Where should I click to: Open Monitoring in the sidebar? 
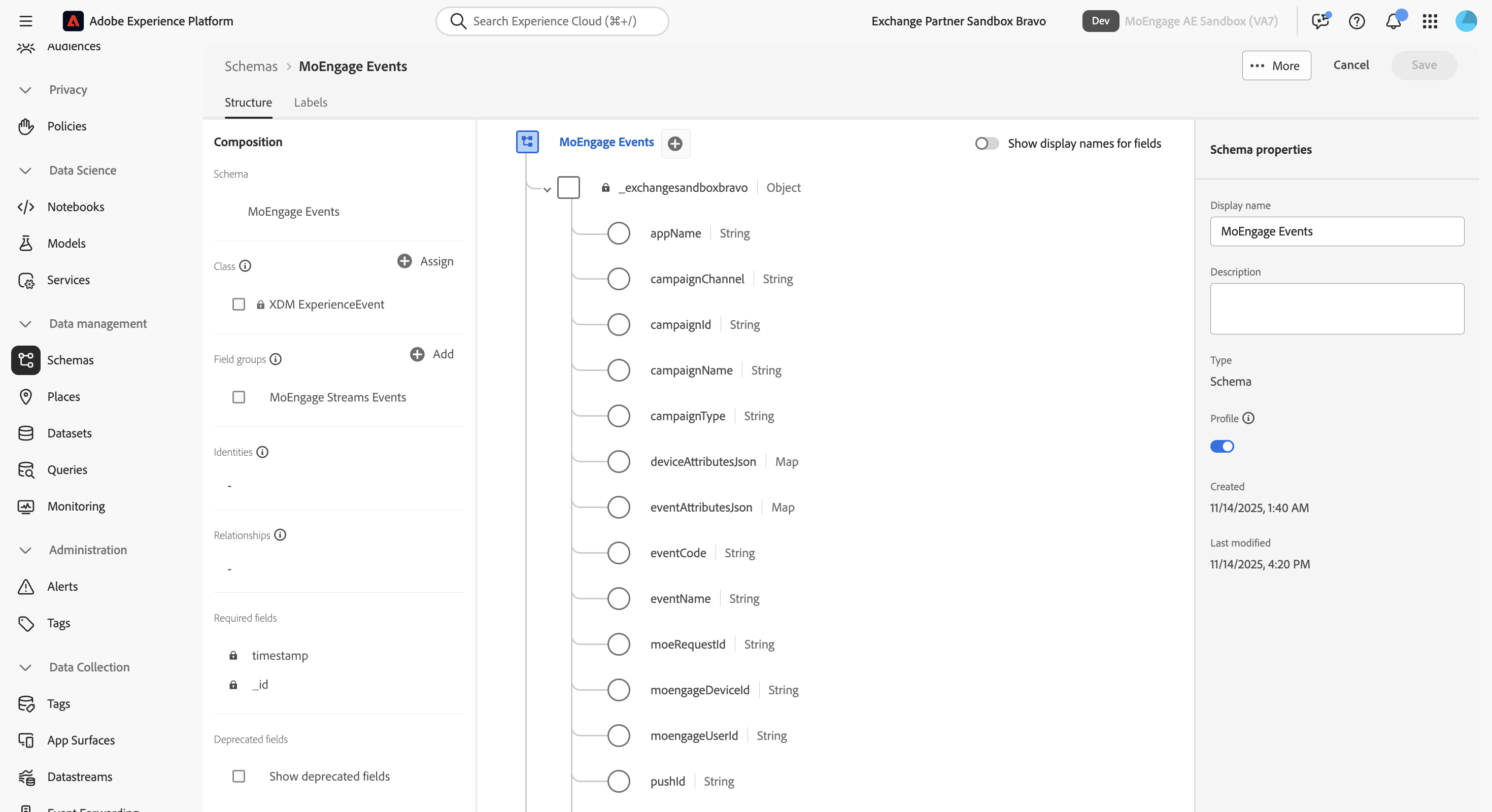(x=76, y=505)
